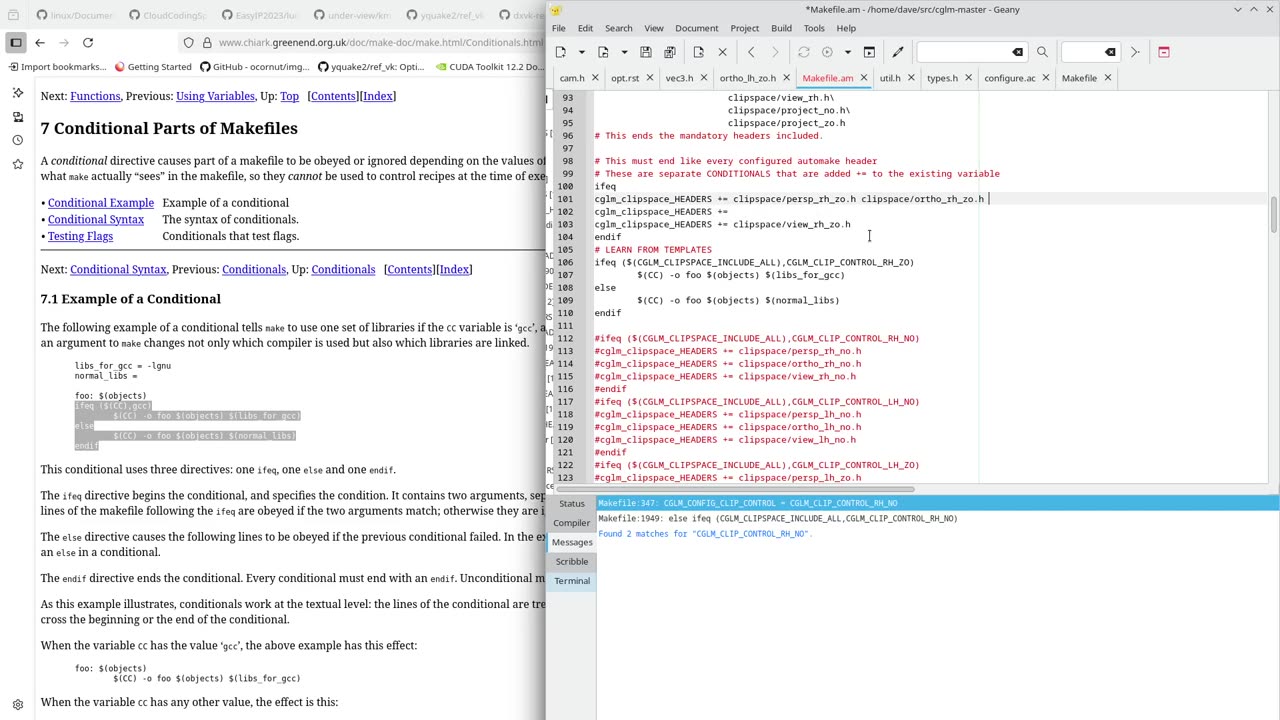The image size is (1280, 720).
Task: Find the entered text with magnifier icon
Action: pyautogui.click(x=1042, y=52)
